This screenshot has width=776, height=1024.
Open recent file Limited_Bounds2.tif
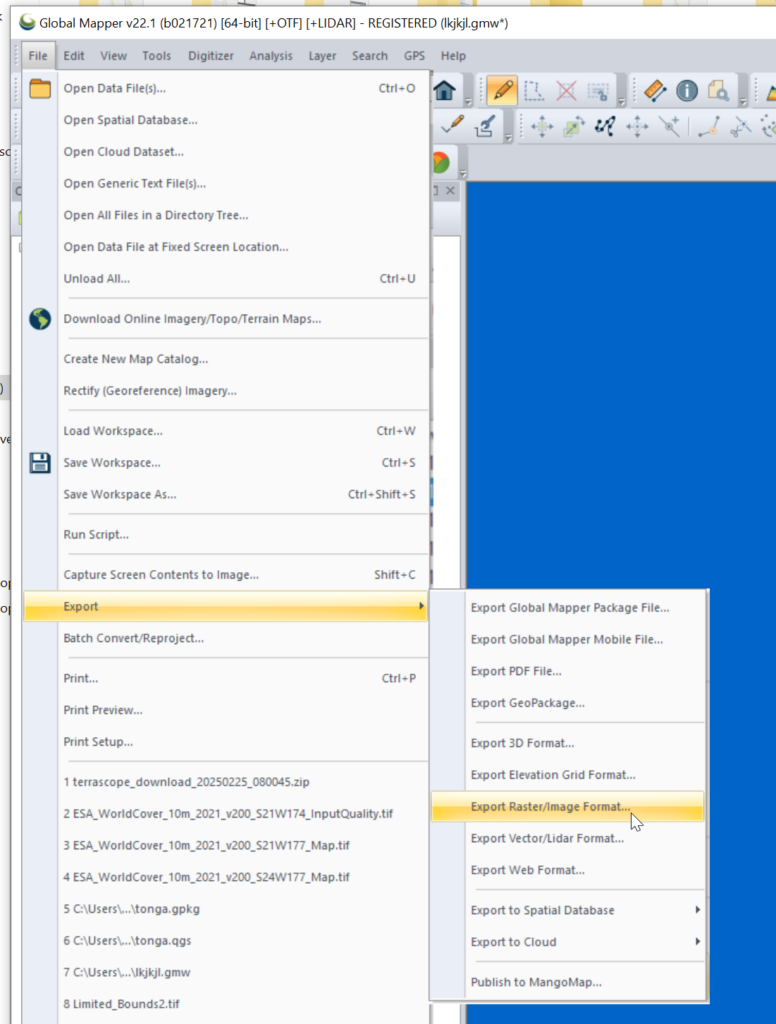click(226, 1004)
